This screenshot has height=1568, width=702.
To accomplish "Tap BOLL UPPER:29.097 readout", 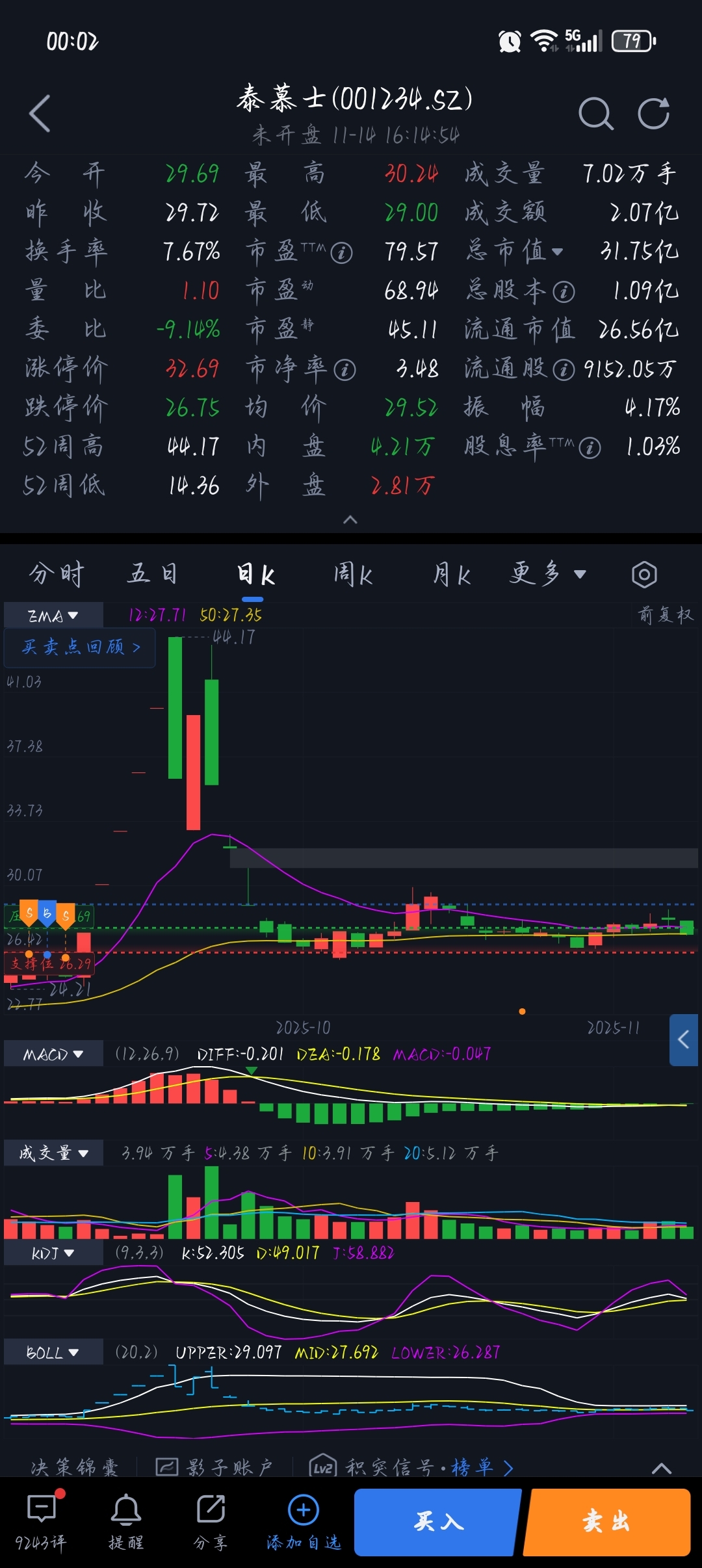I will (x=229, y=1352).
